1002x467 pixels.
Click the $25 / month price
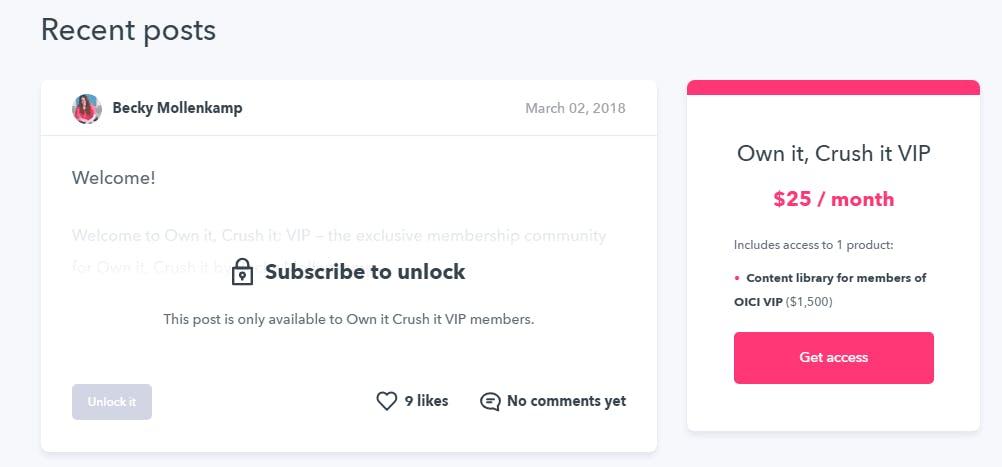(x=833, y=199)
